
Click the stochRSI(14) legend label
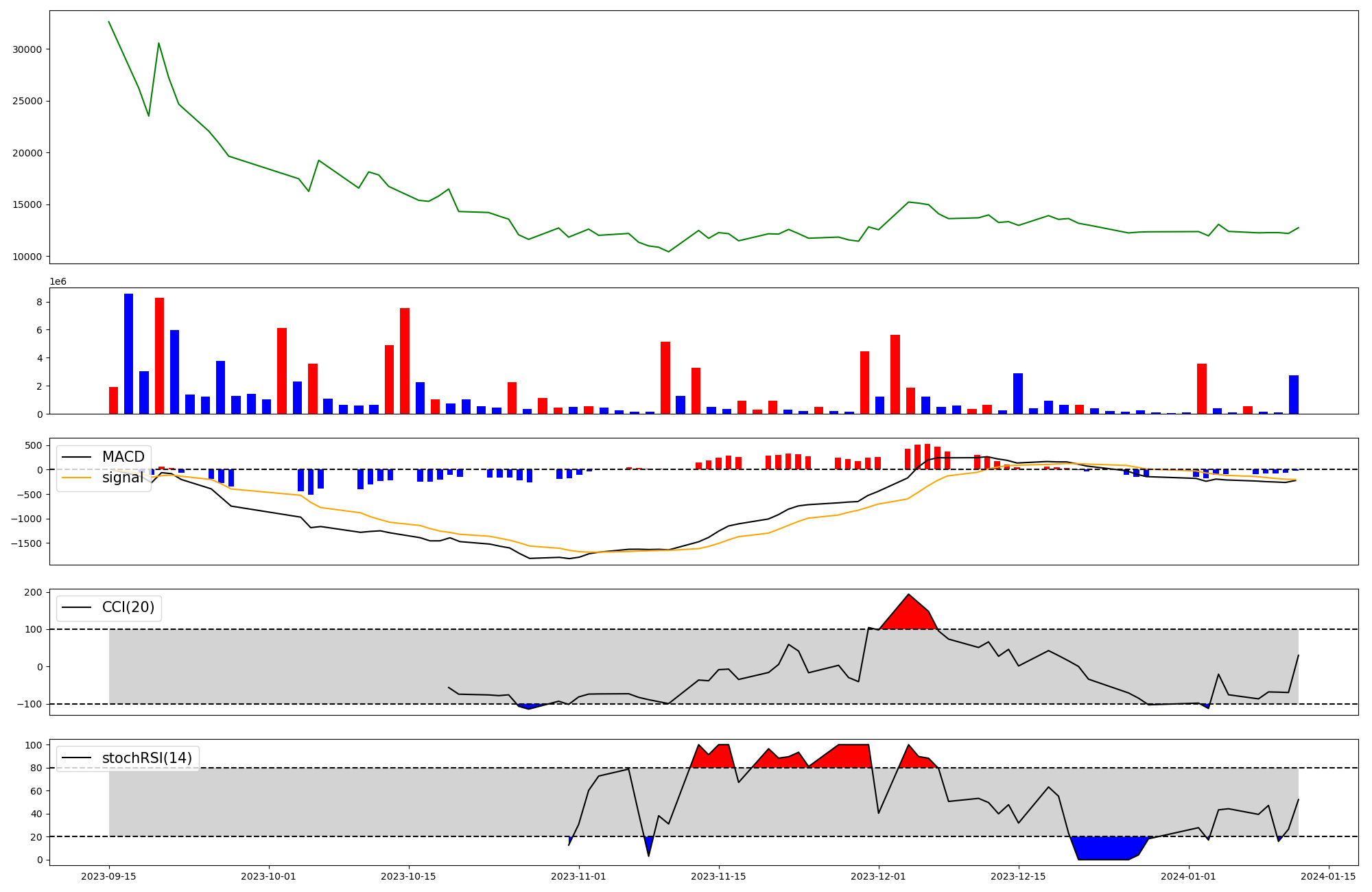tap(147, 758)
